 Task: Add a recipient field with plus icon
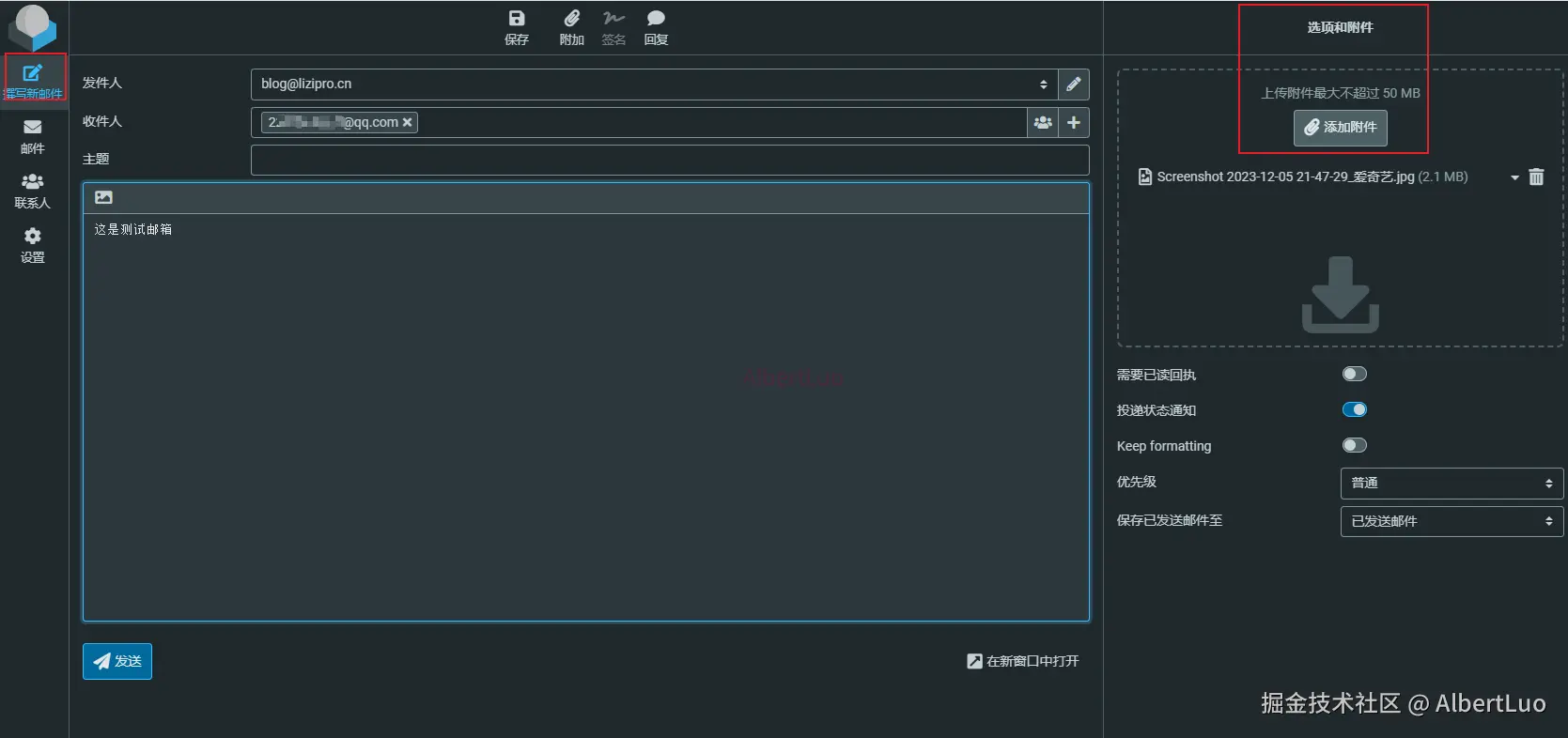(x=1074, y=123)
